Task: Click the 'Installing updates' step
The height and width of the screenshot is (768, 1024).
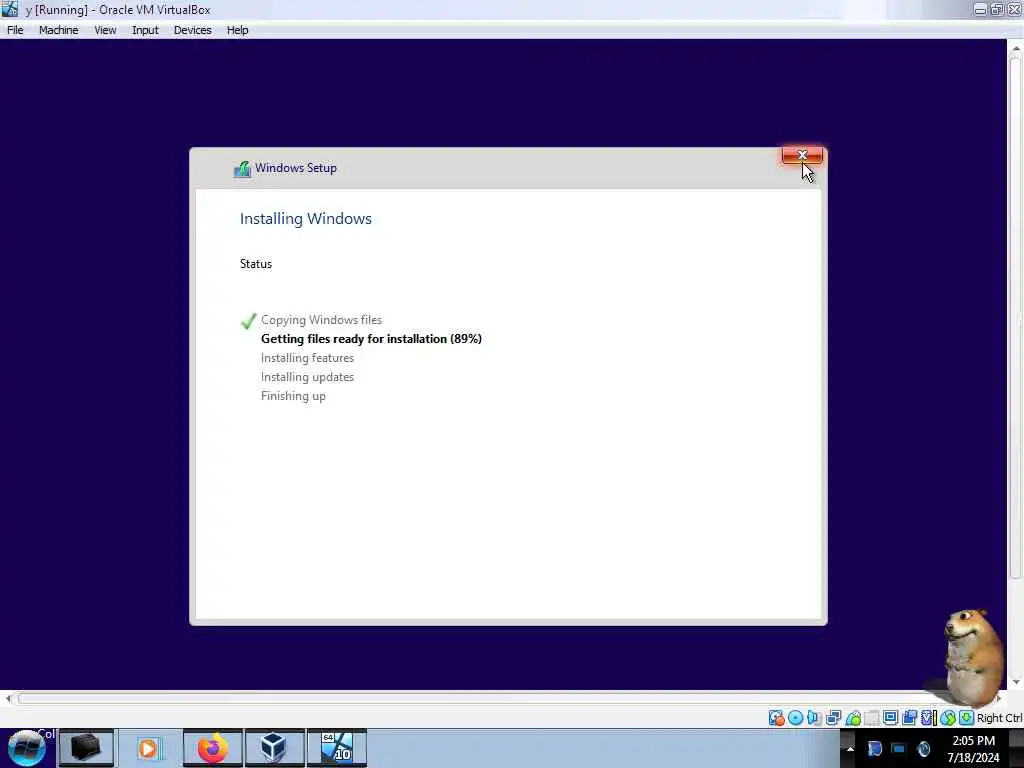Action: click(307, 377)
